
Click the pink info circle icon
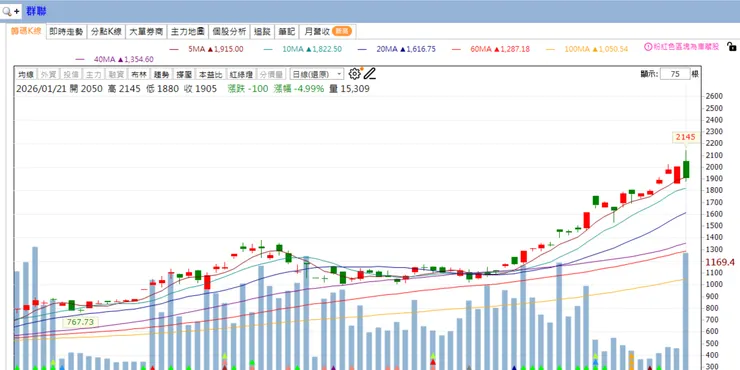click(x=648, y=47)
